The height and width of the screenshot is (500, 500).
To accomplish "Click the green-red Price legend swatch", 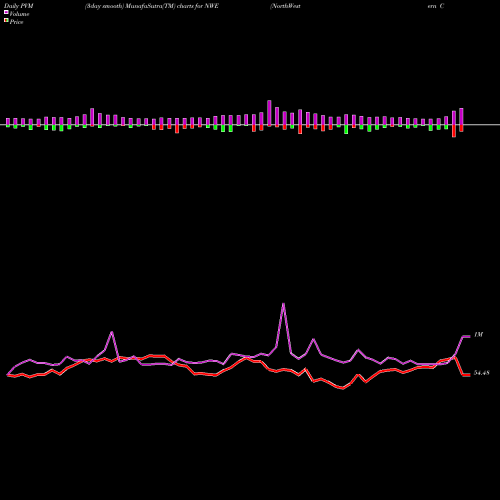I will tap(6, 21).
